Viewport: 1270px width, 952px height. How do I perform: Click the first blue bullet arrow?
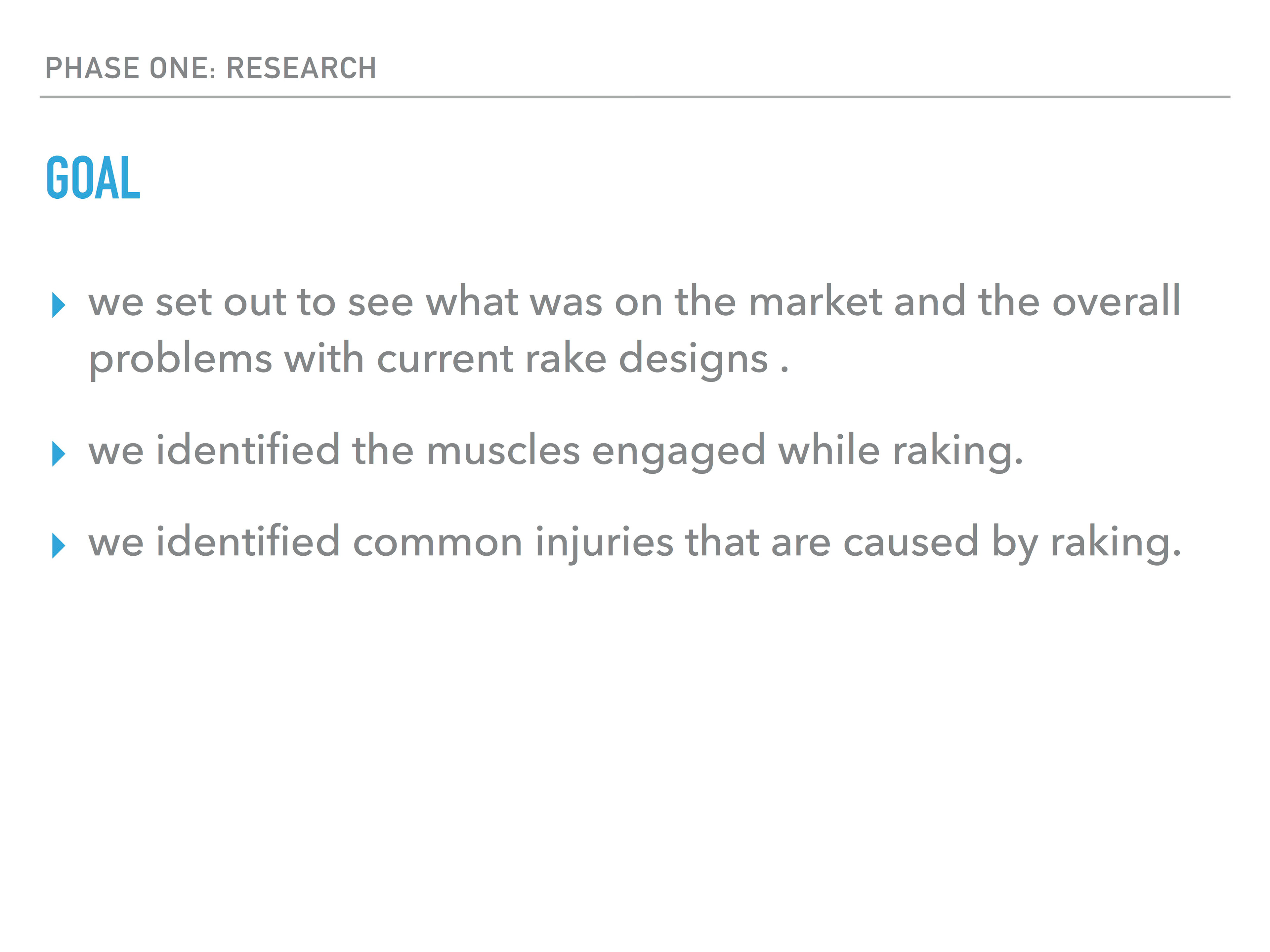pos(59,305)
